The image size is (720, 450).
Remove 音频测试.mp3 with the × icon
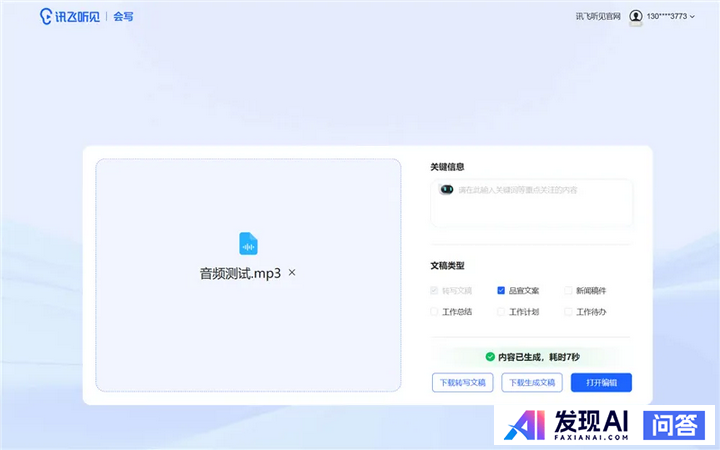(292, 272)
